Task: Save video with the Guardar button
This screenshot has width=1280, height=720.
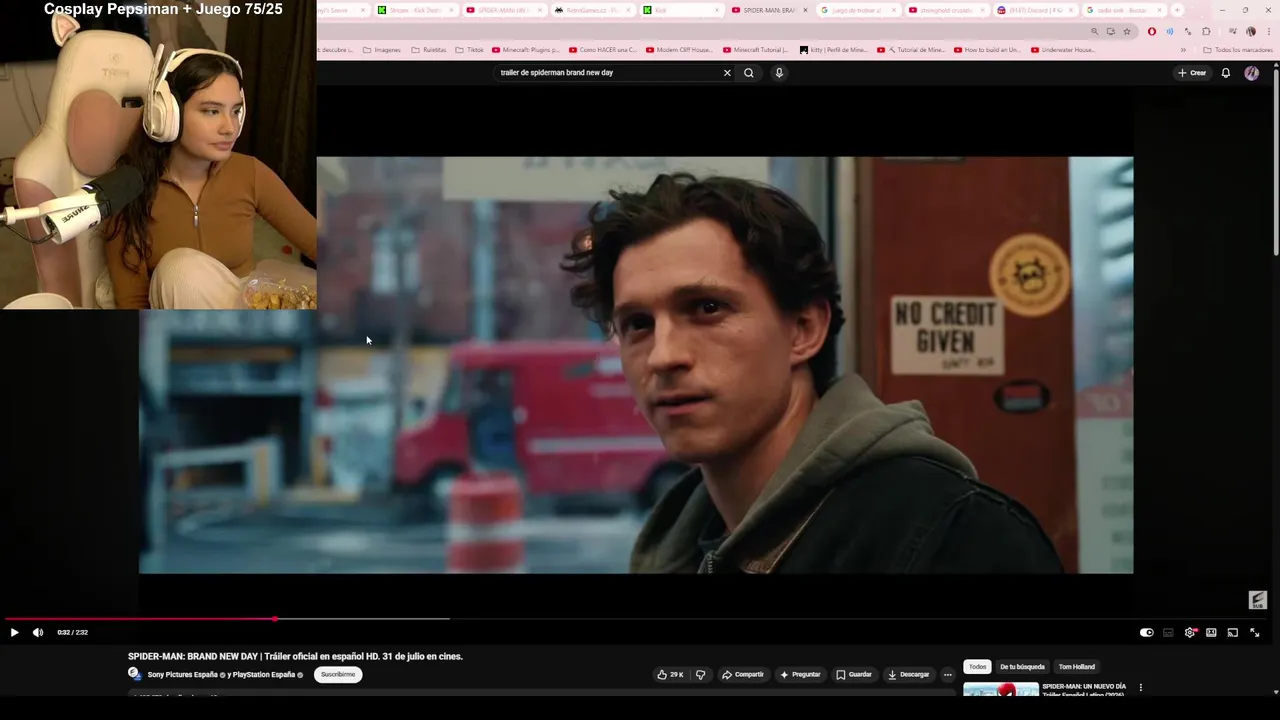Action: coord(854,674)
